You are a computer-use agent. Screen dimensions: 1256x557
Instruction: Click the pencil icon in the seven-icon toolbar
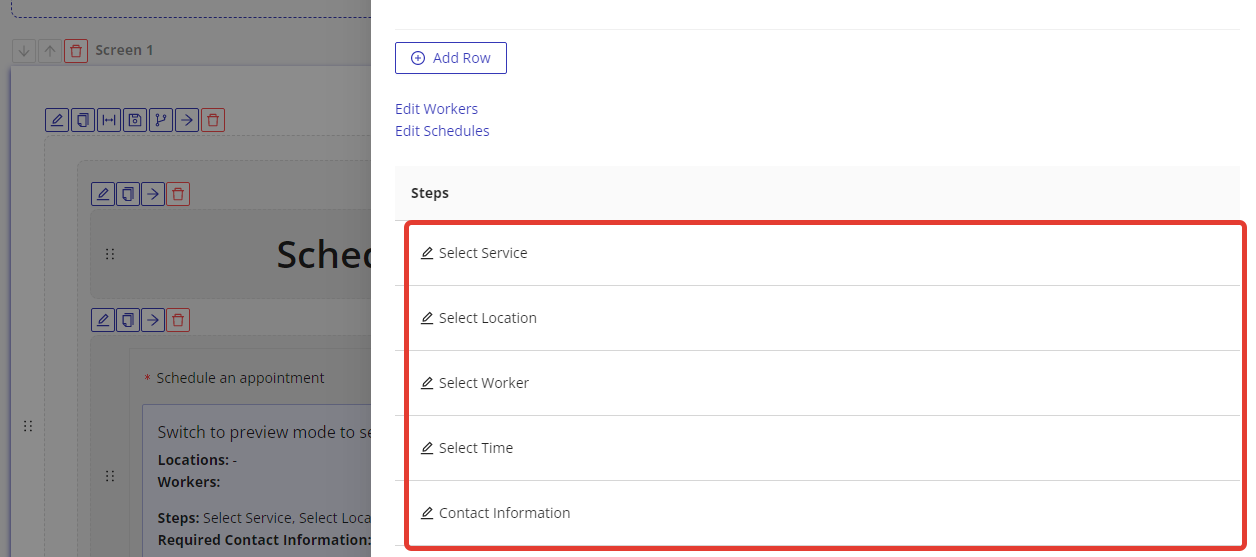pyautogui.click(x=57, y=120)
